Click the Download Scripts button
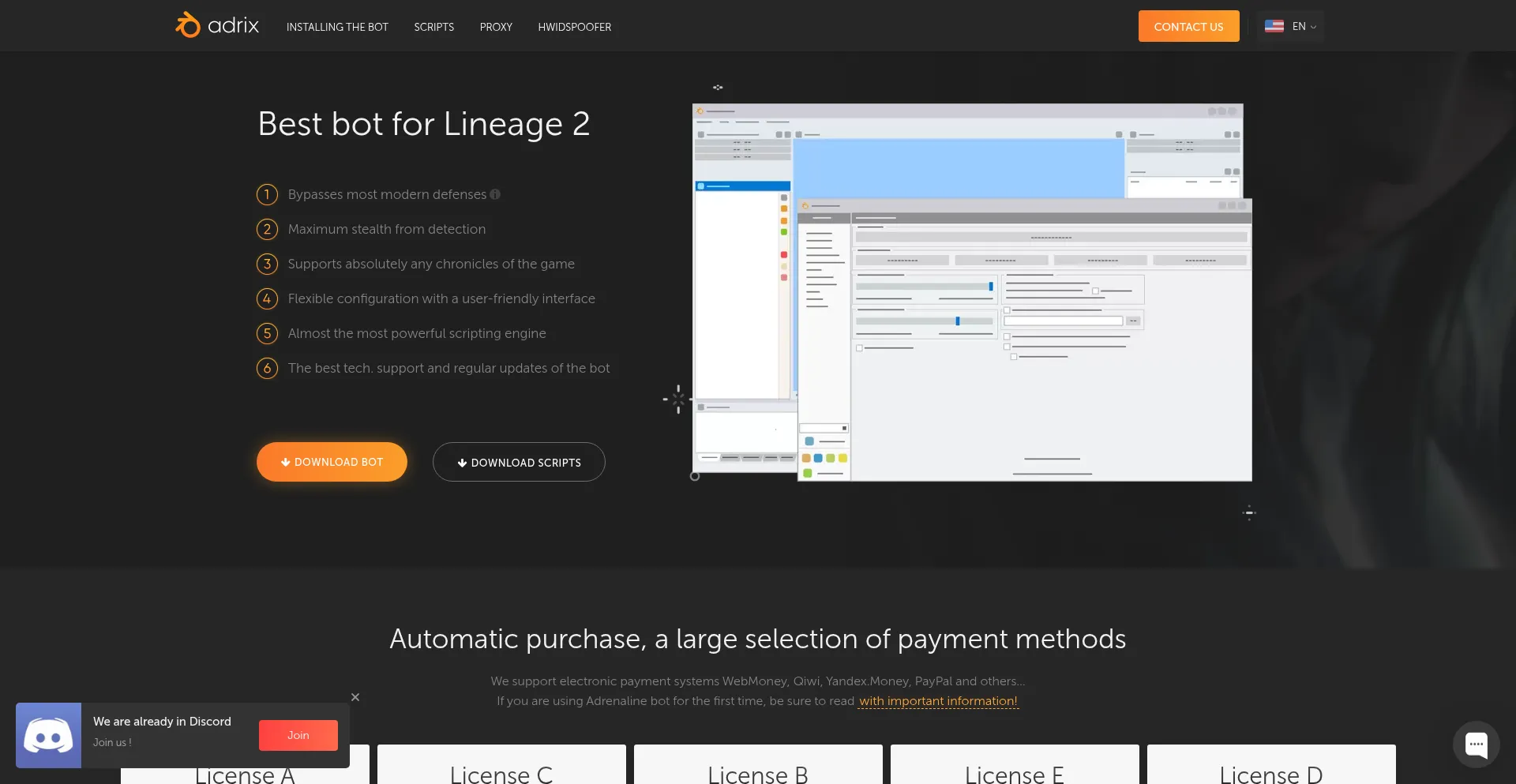The width and height of the screenshot is (1516, 784). 519,462
